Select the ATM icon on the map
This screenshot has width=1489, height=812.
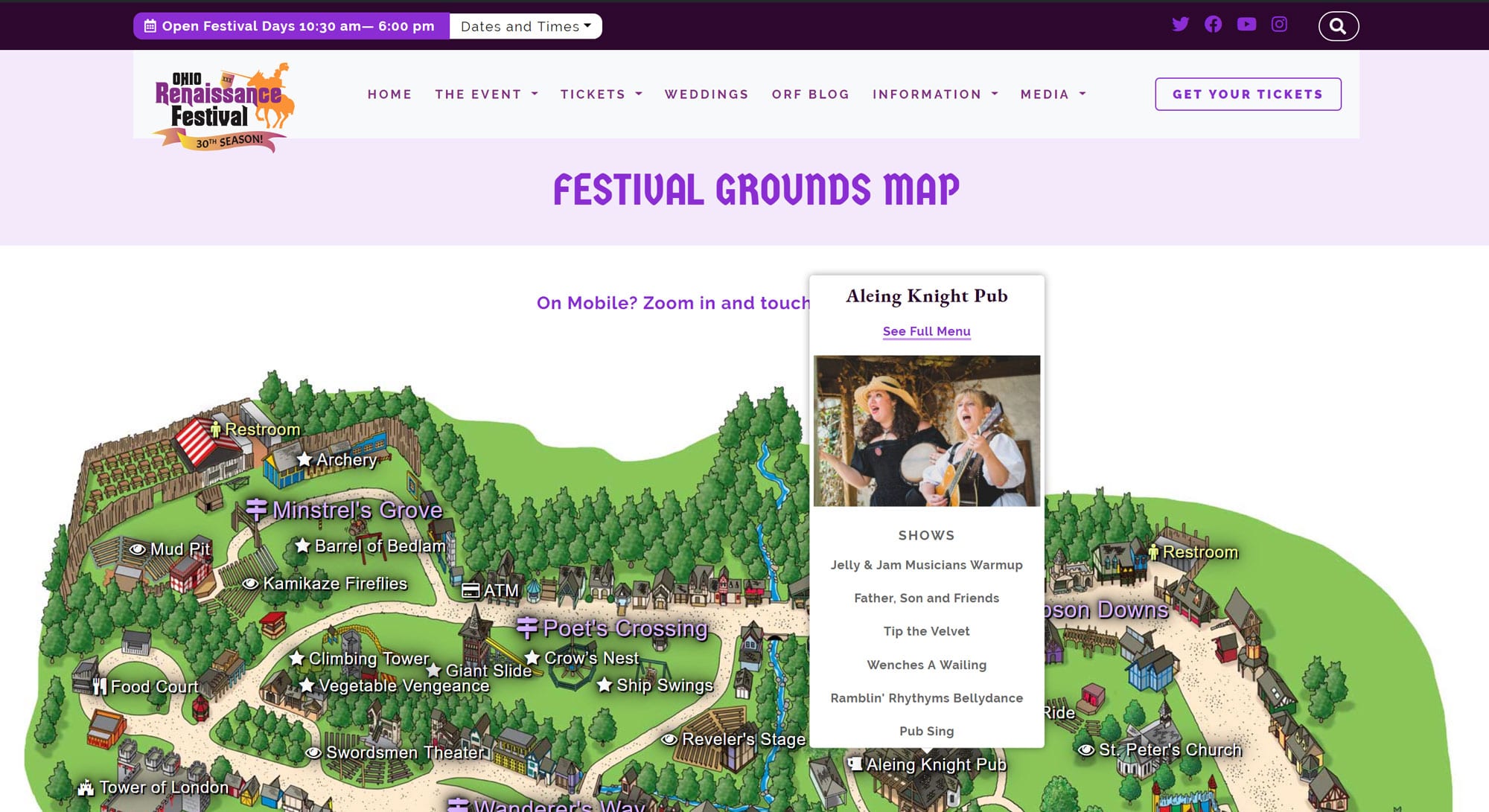coord(472,589)
